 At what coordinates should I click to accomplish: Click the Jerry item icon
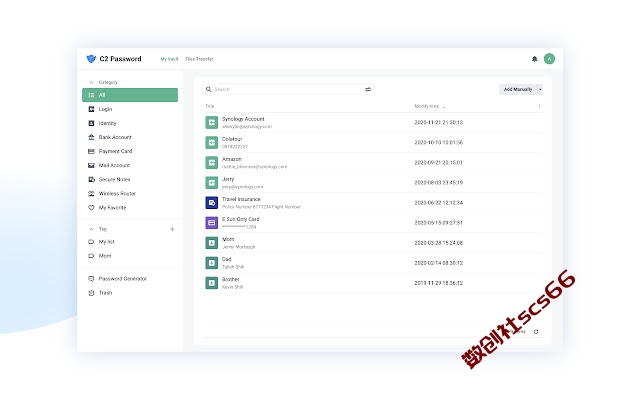pyautogui.click(x=211, y=182)
